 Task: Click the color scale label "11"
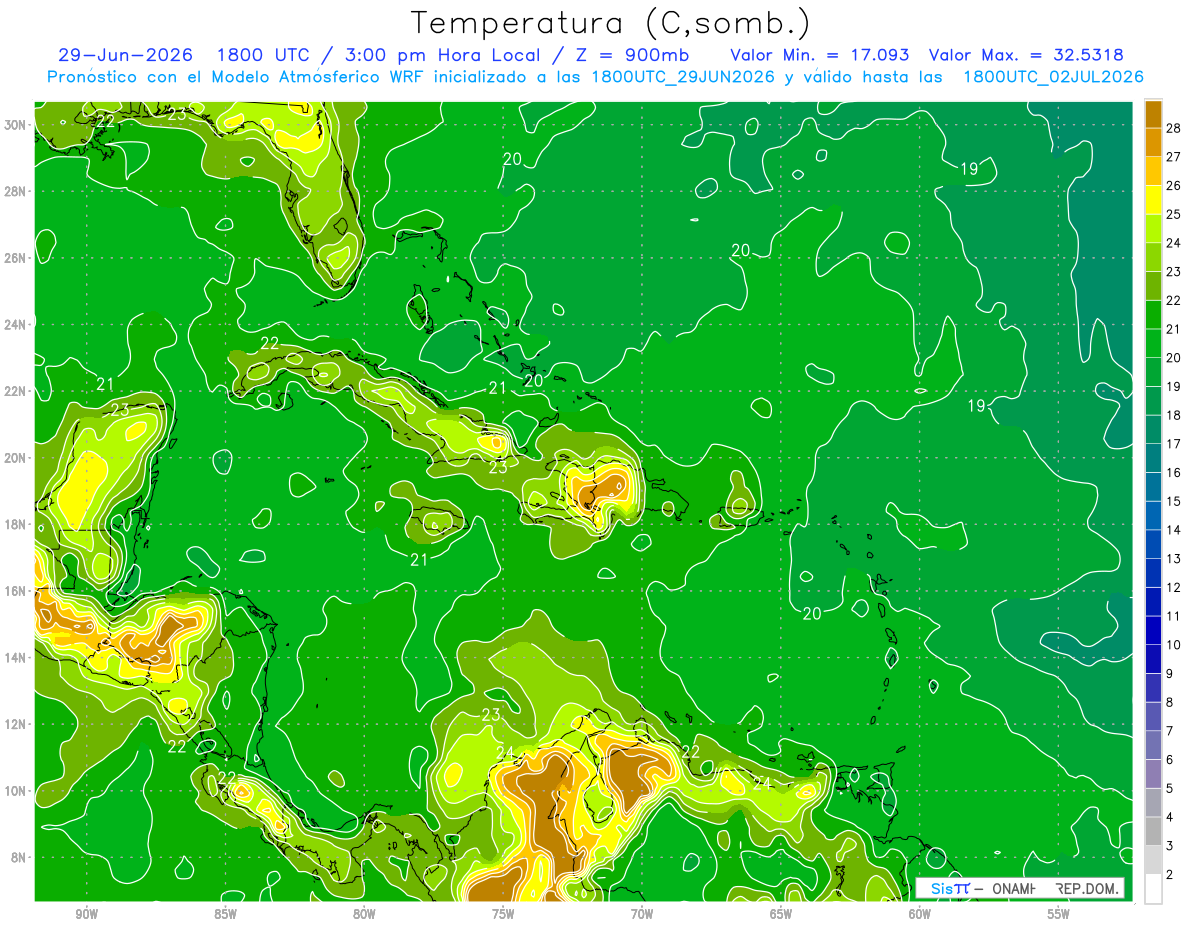coord(1174,616)
